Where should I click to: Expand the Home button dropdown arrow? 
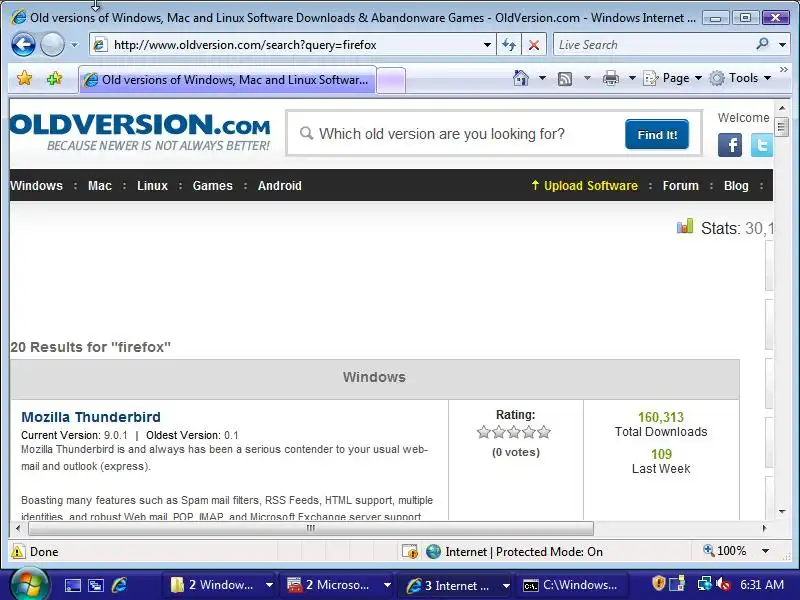tap(542, 78)
